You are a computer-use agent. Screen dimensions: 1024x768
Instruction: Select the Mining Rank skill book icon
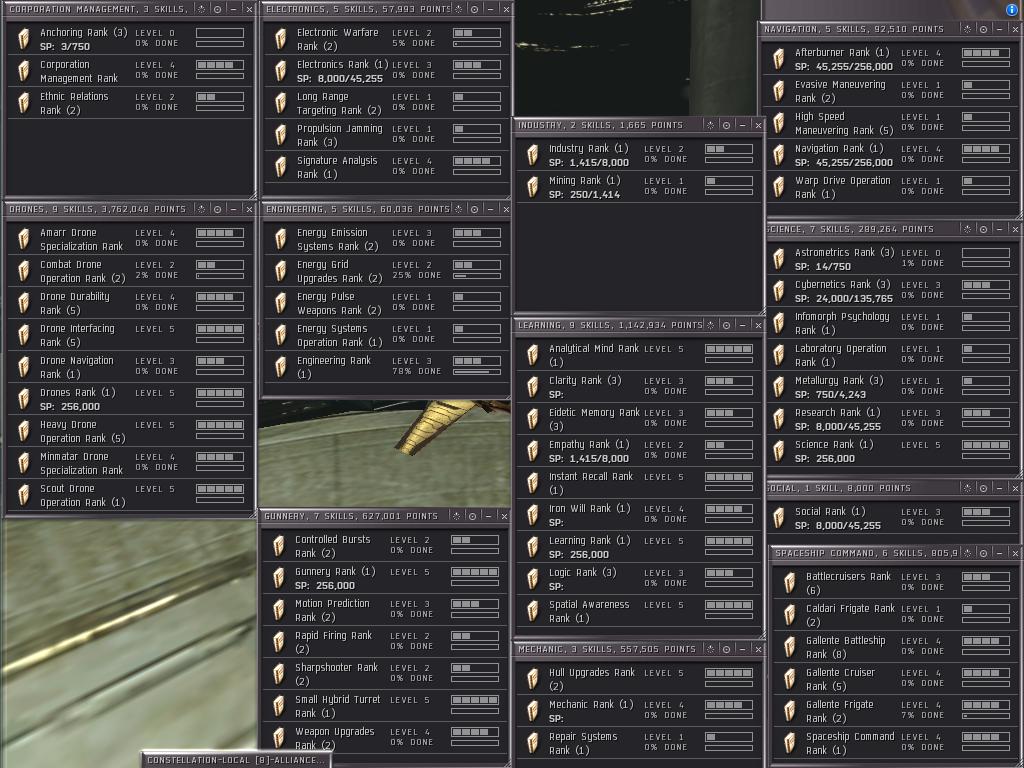coord(533,187)
